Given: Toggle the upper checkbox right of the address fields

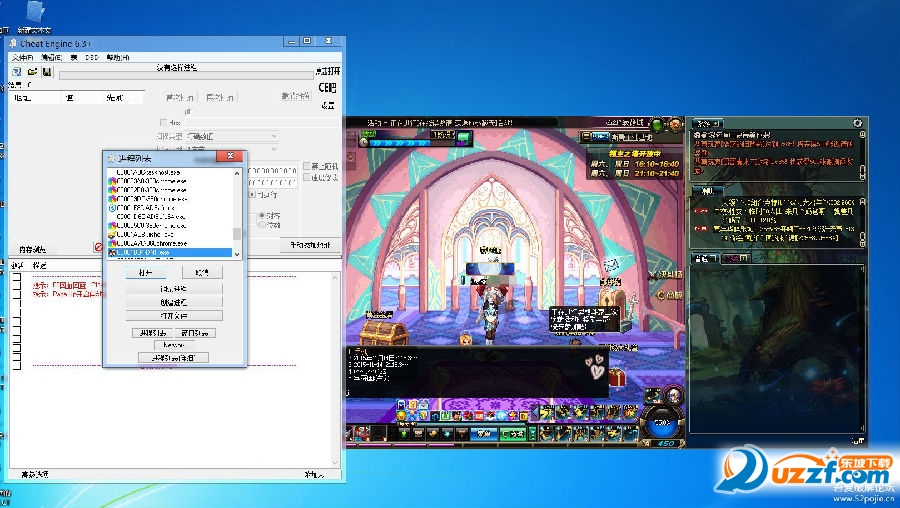Looking at the screenshot, I should pos(307,166).
